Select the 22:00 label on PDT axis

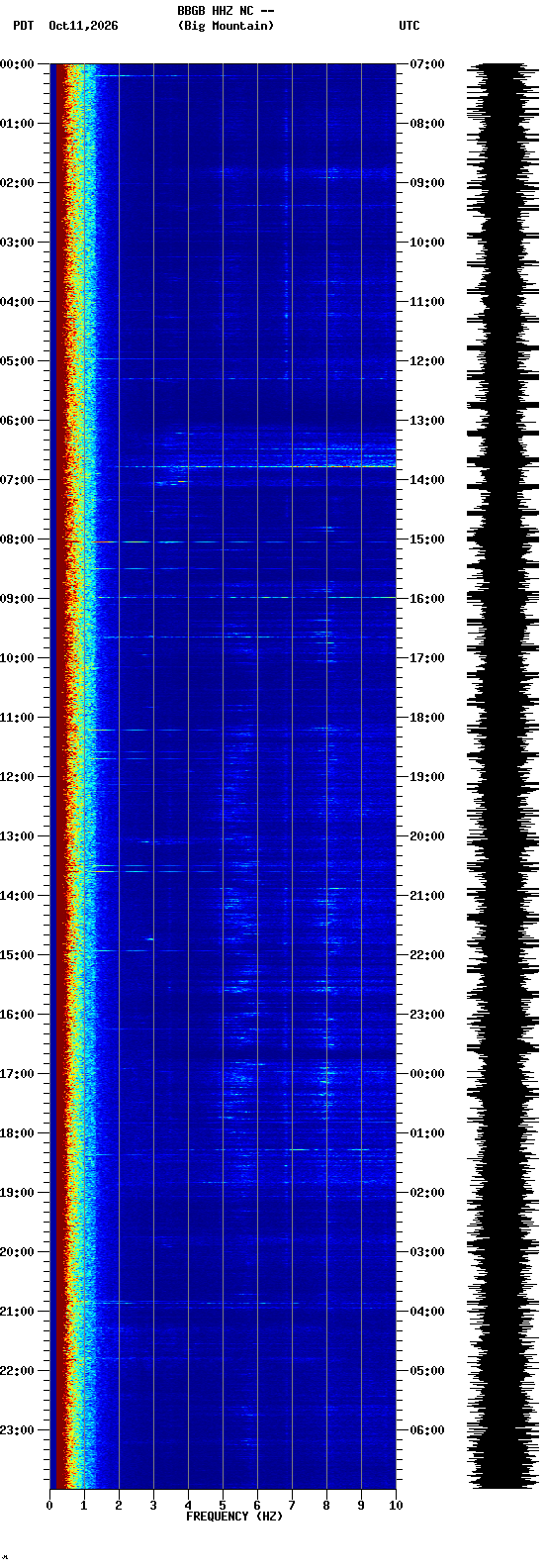pyautogui.click(x=17, y=1371)
